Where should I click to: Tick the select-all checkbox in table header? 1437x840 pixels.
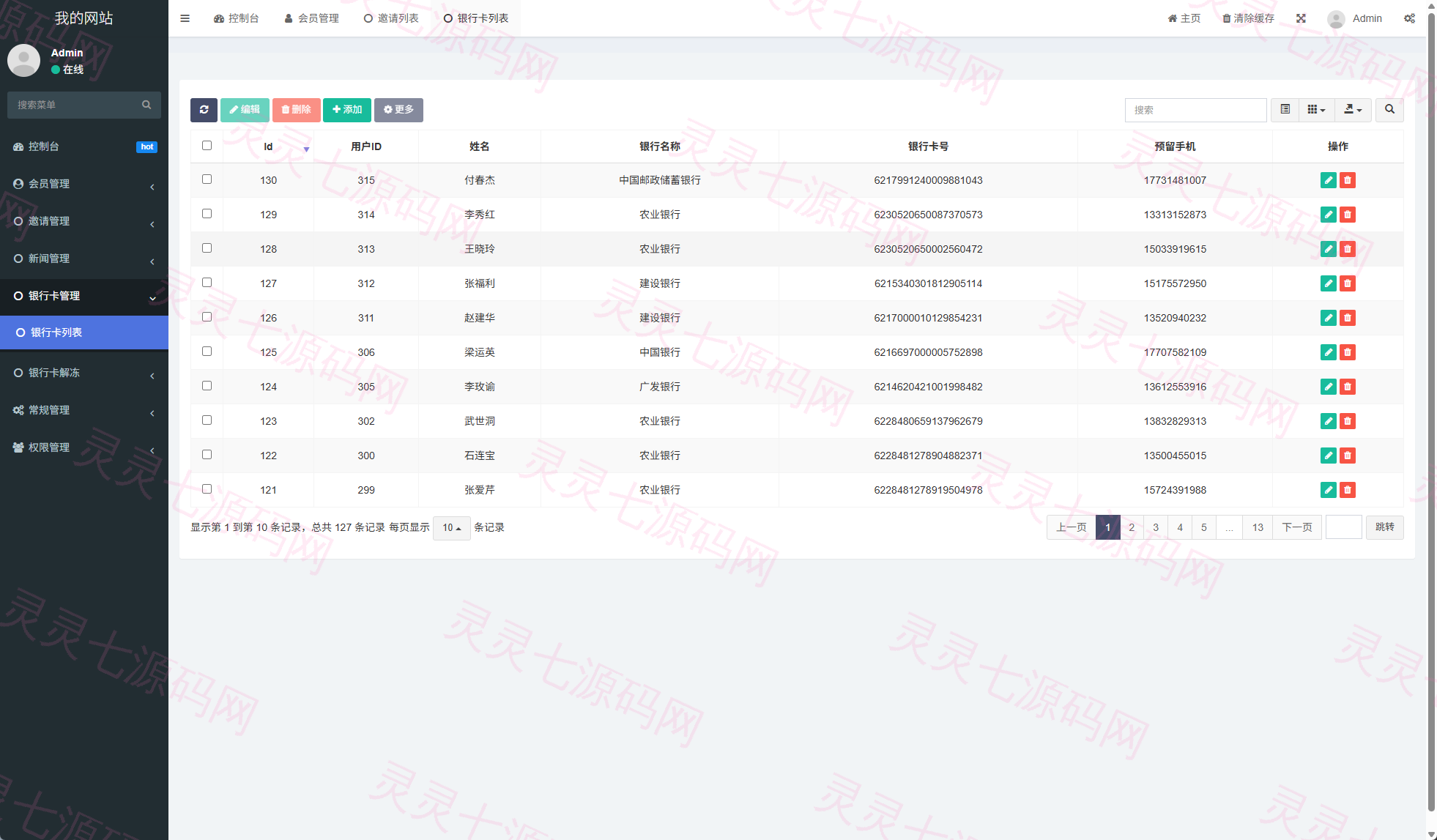pos(207,146)
